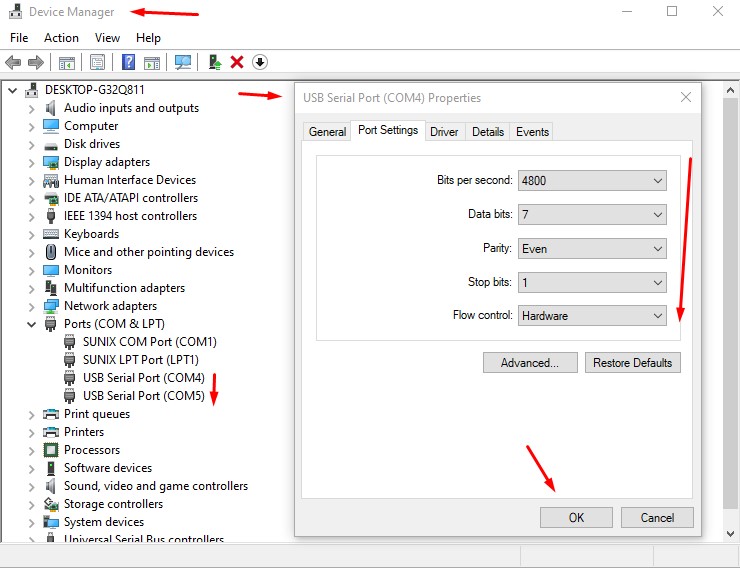
Task: Expand the Software devices category
Action: coord(32,468)
